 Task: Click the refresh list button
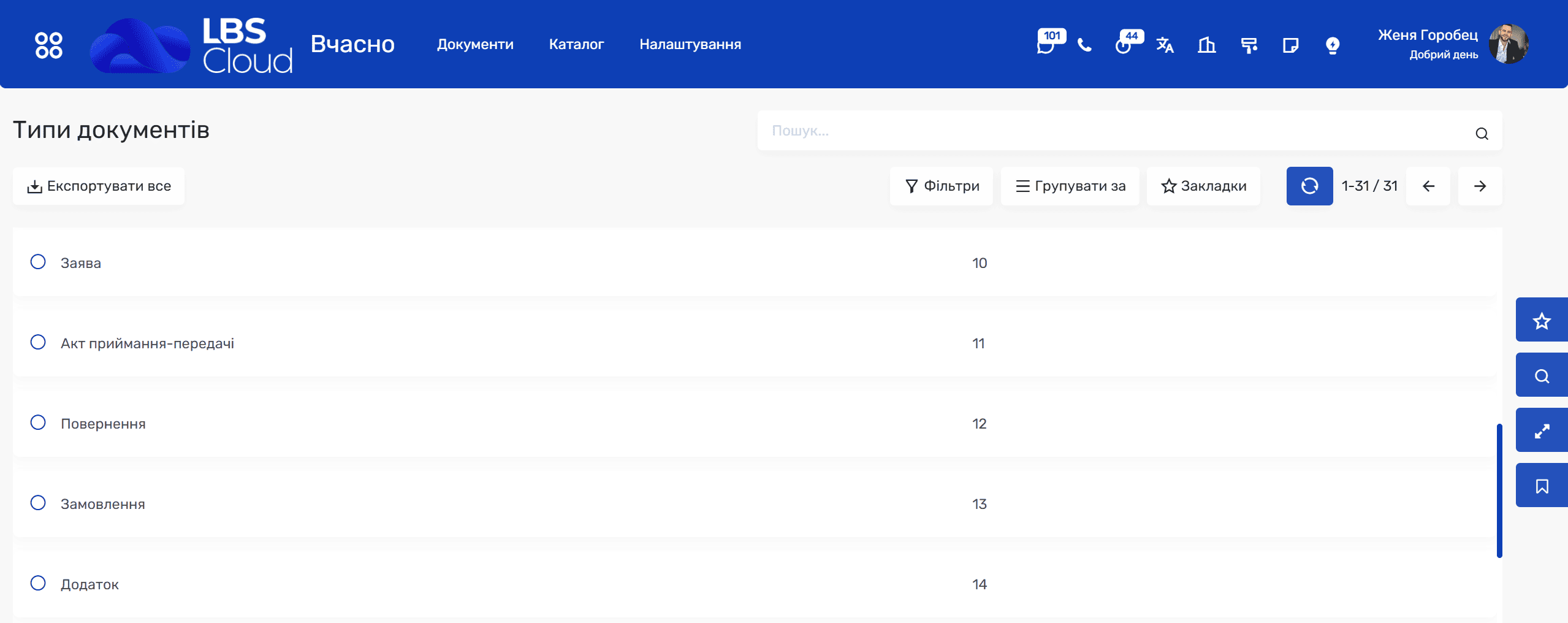(1309, 186)
